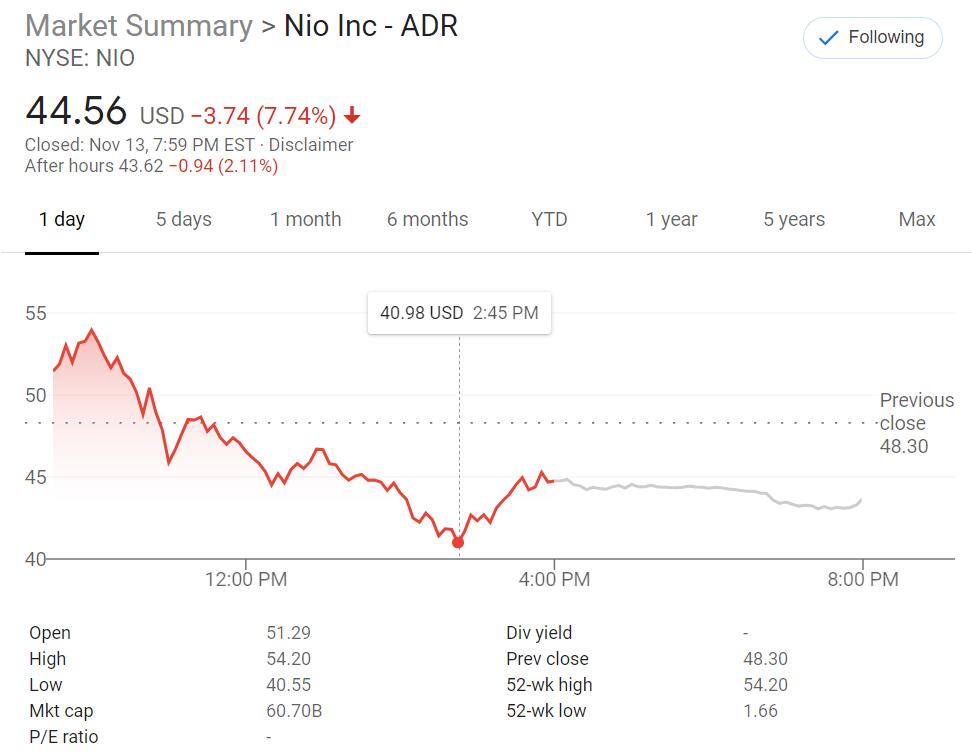The image size is (972, 753).
Task: Select the 6 months time range
Action: coord(428,219)
